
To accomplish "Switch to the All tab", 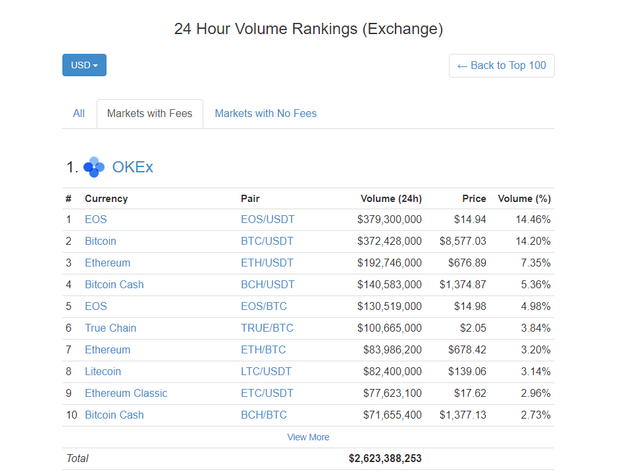I will (x=79, y=113).
